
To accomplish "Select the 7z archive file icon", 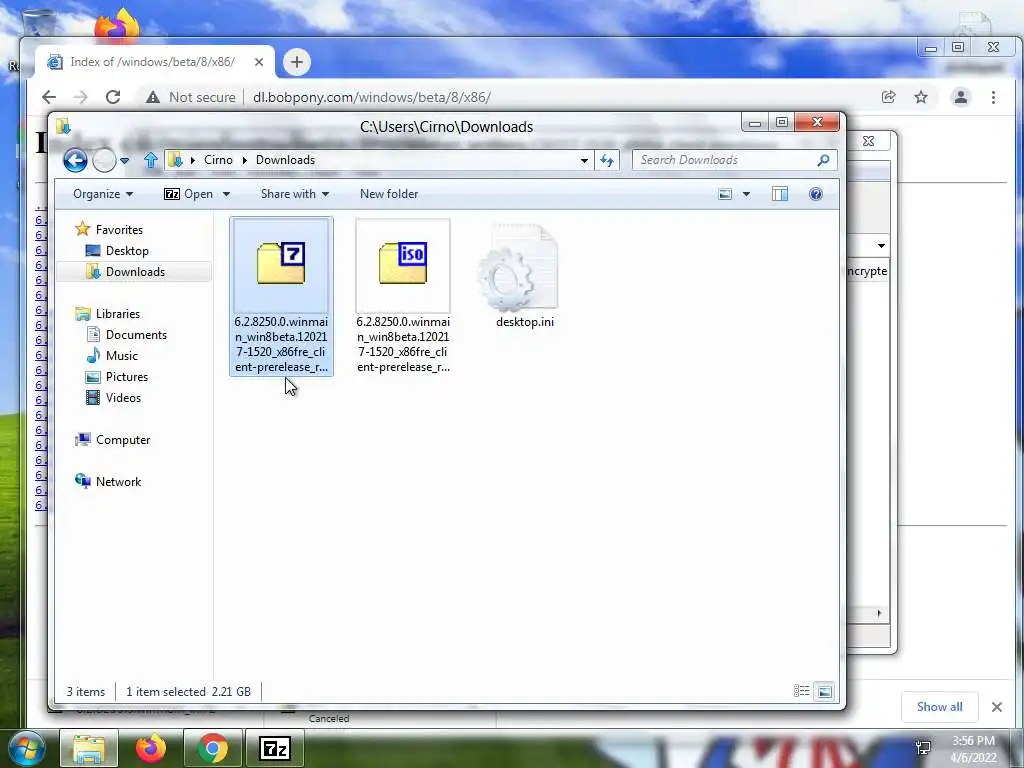I will pyautogui.click(x=281, y=263).
